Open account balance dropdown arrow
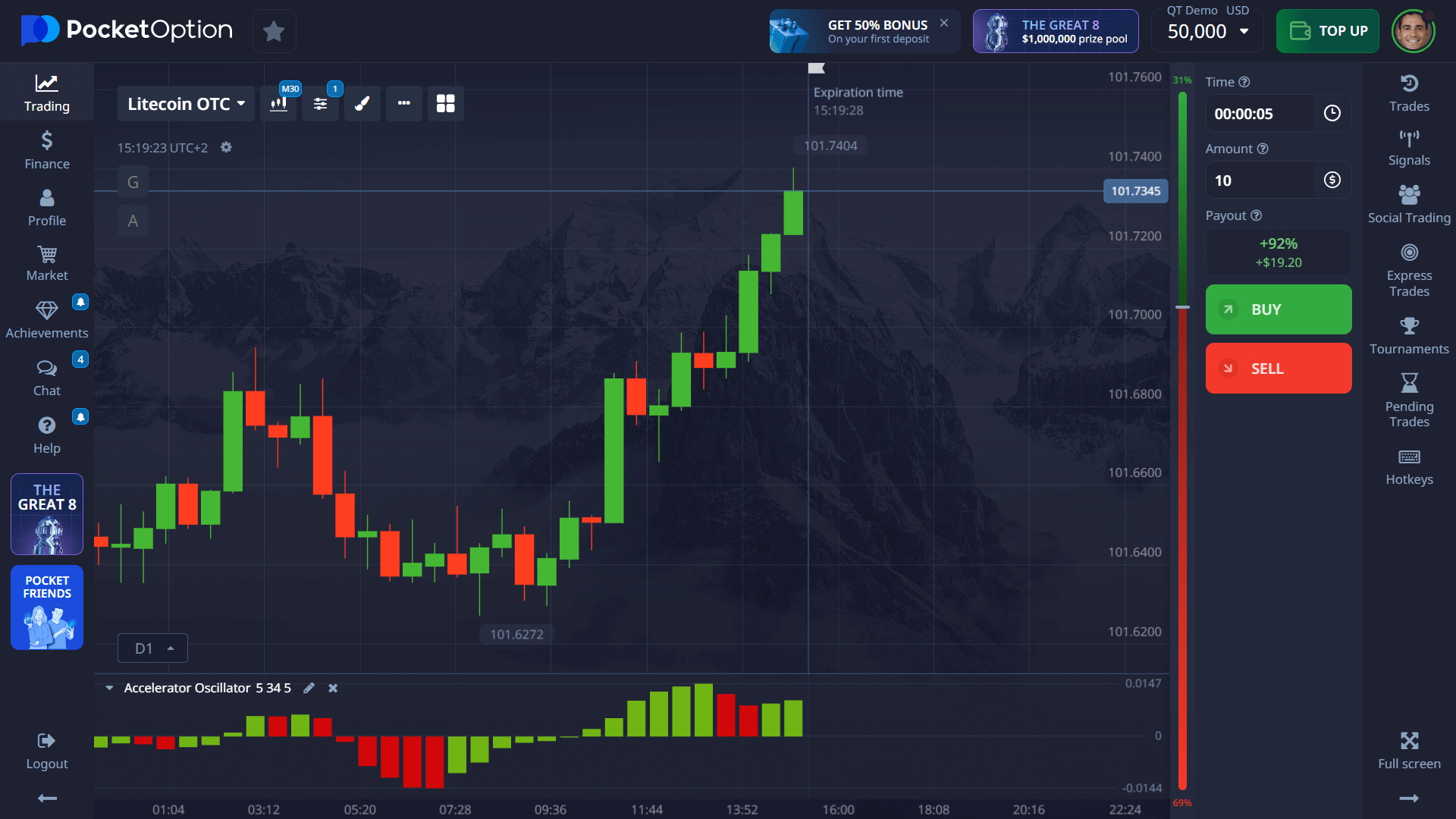This screenshot has height=819, width=1456. click(1244, 31)
